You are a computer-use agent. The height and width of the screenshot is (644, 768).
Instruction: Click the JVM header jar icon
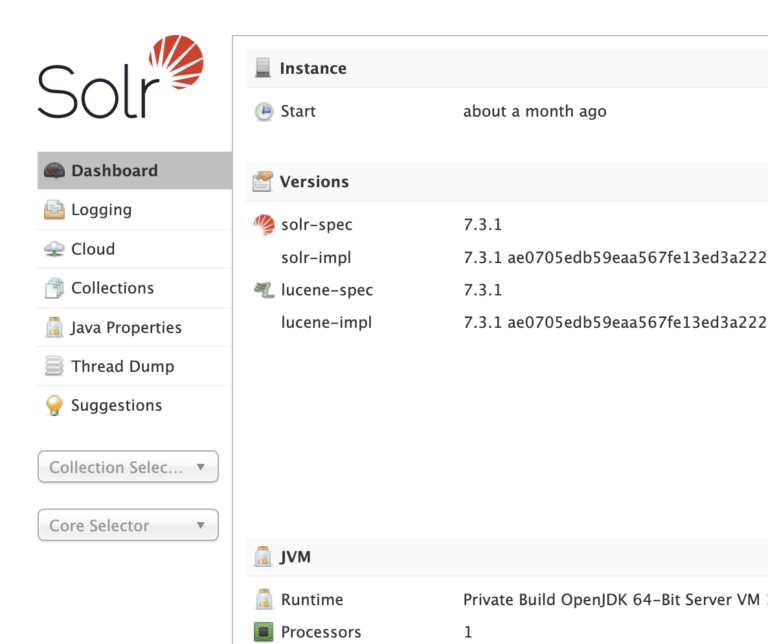point(263,556)
